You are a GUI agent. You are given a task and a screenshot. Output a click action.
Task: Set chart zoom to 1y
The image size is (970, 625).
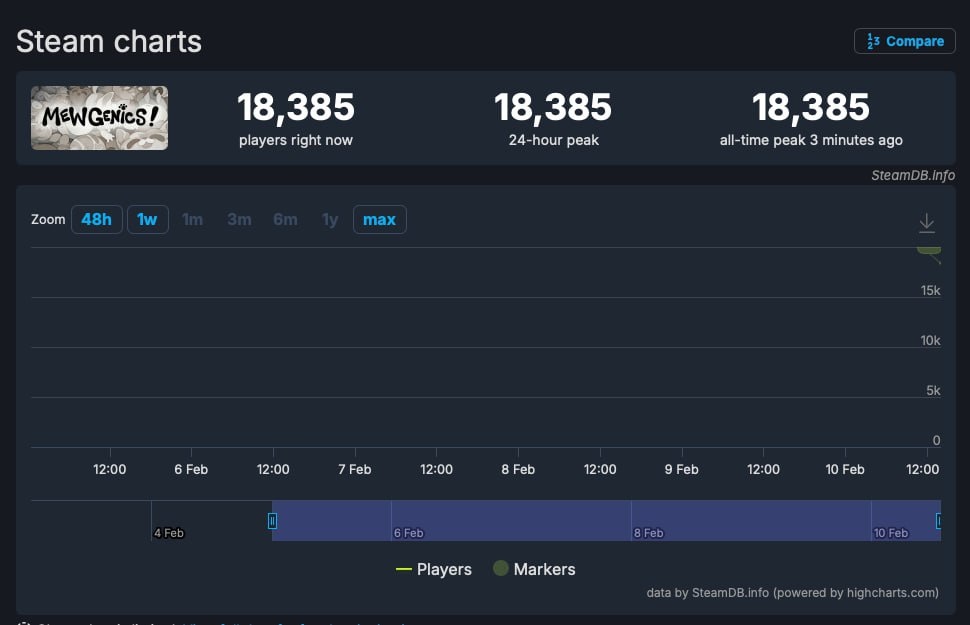(x=330, y=219)
